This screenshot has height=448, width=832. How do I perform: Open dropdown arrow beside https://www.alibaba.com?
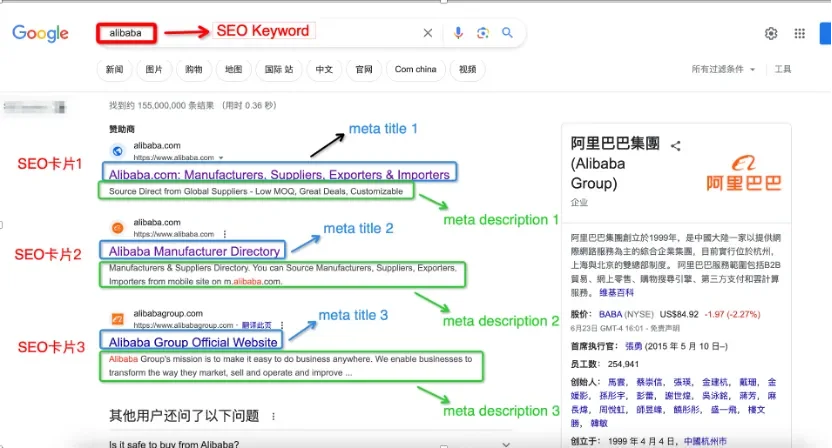[x=220, y=158]
